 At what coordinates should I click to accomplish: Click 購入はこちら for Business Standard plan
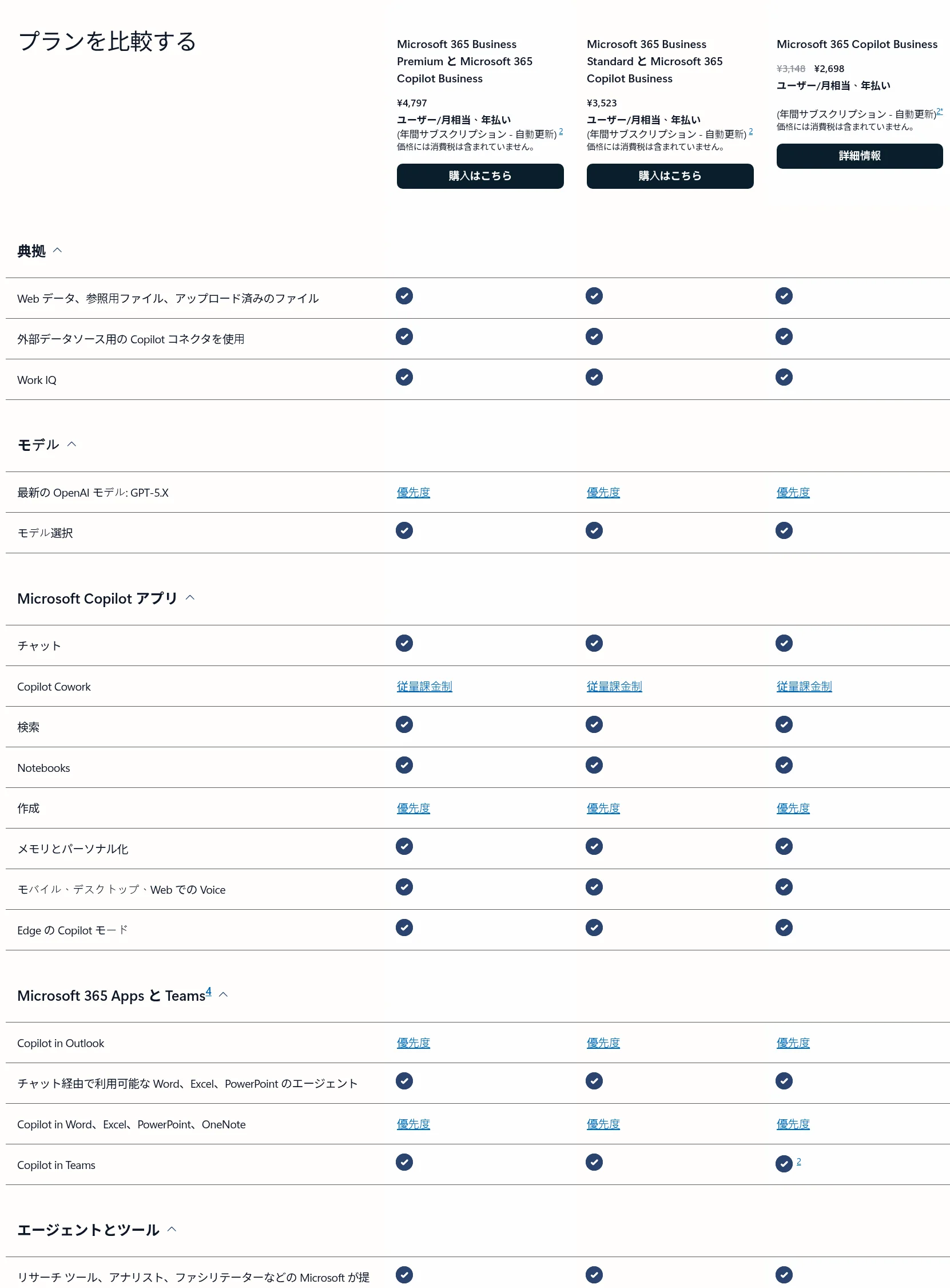pyautogui.click(x=670, y=176)
